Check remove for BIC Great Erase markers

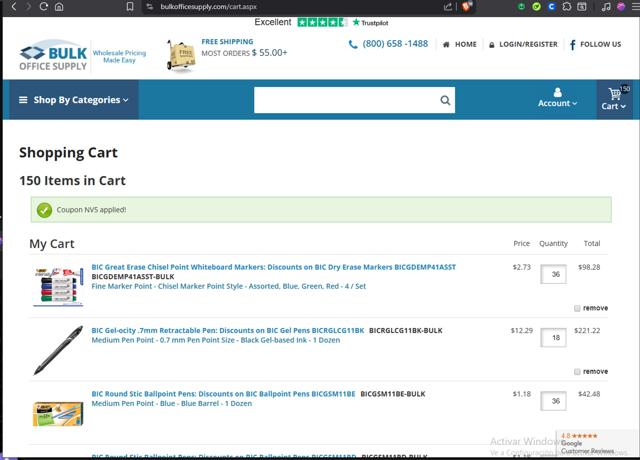pyautogui.click(x=577, y=308)
